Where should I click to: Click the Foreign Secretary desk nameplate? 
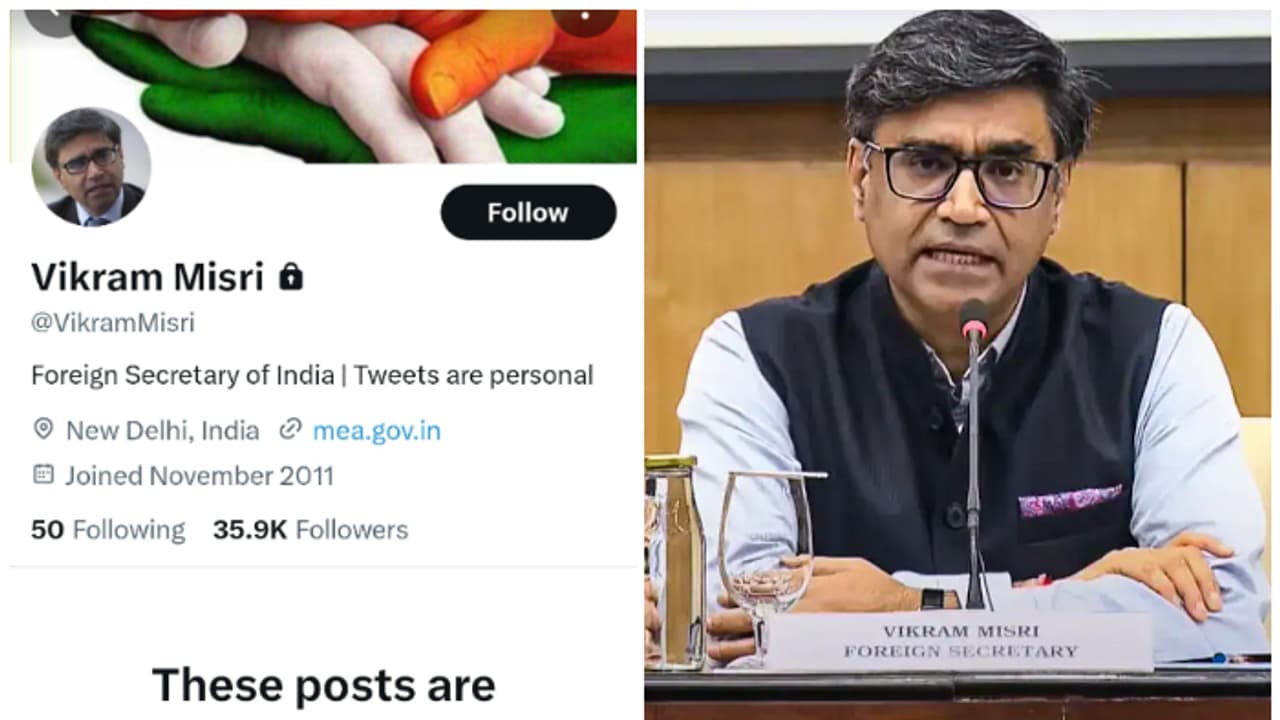(958, 641)
